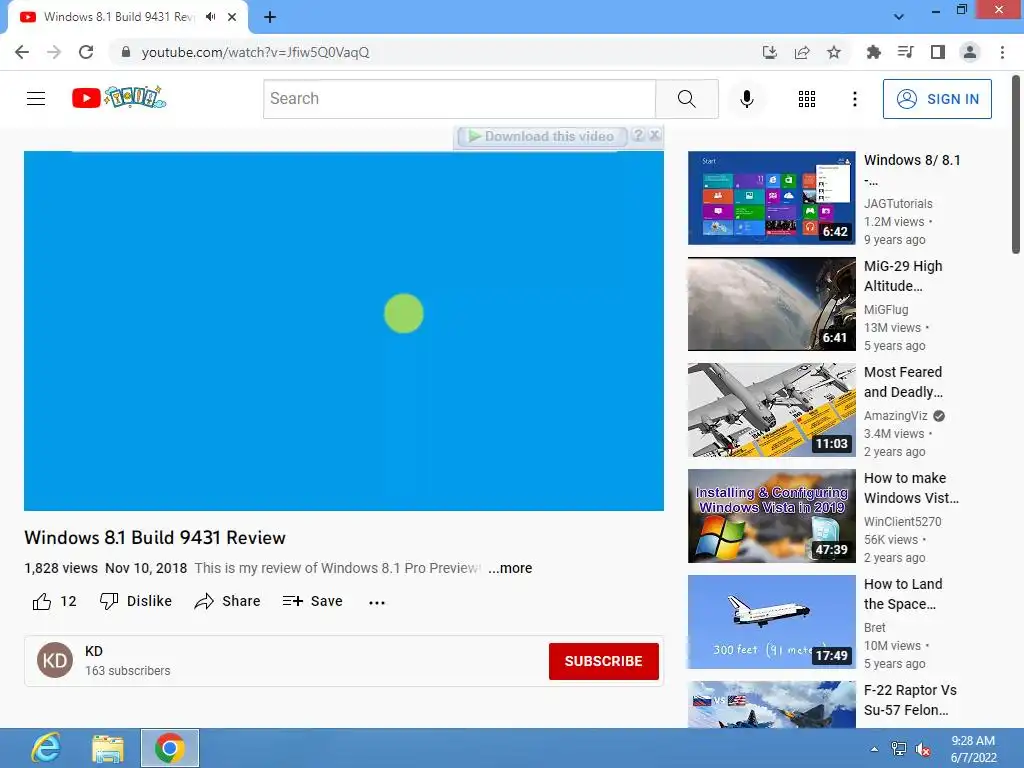Select the Windows 8.1 Build 9431 Review tab
The image size is (1024, 768).
[118, 17]
